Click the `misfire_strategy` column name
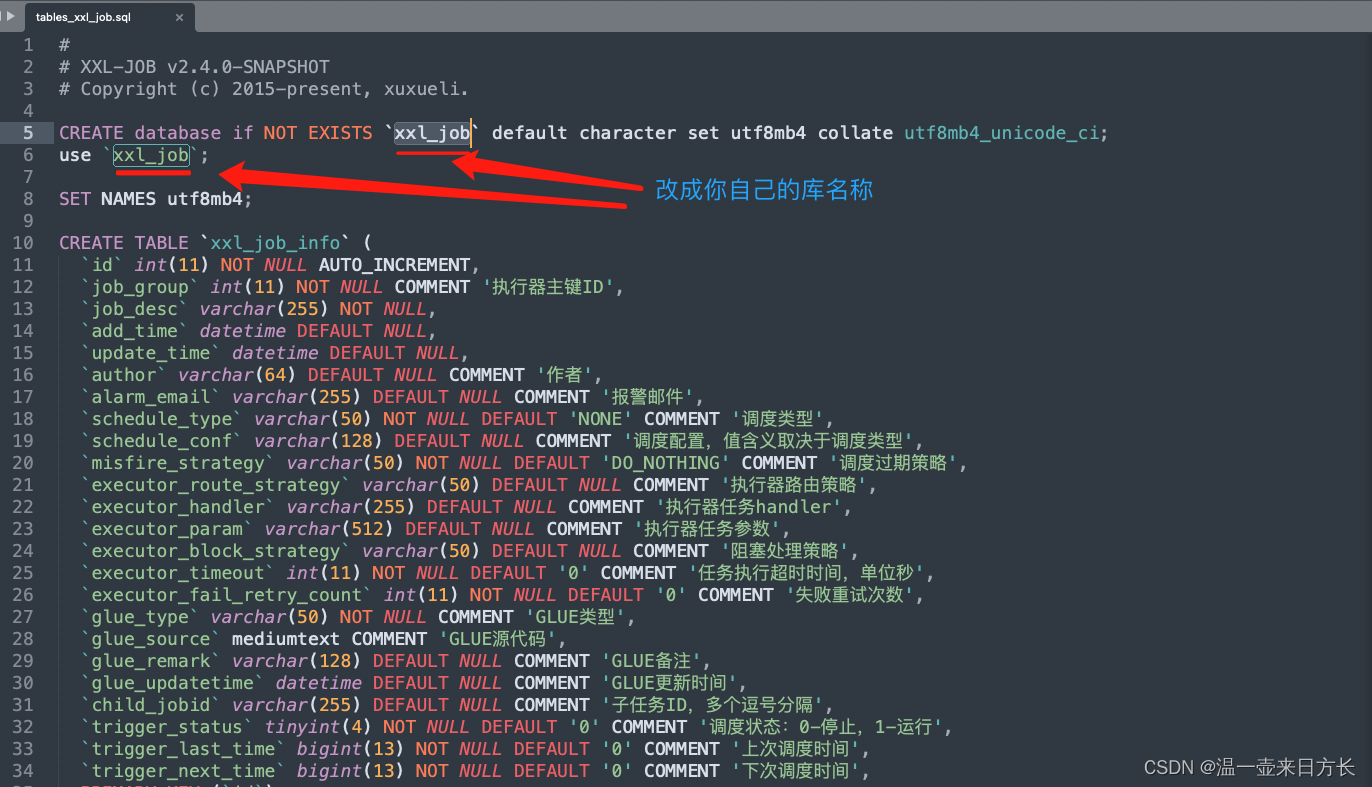 178,463
